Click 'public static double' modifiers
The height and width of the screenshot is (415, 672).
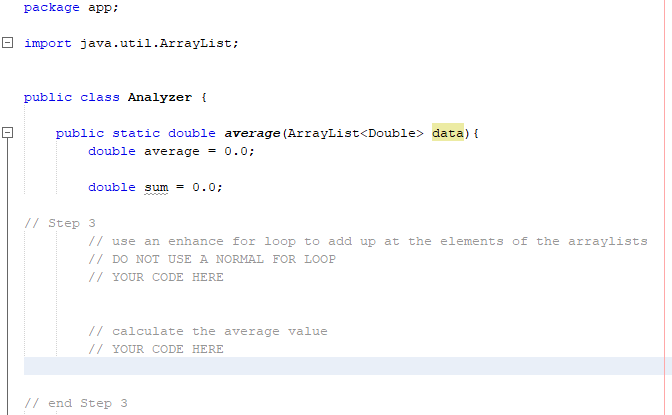[135, 133]
